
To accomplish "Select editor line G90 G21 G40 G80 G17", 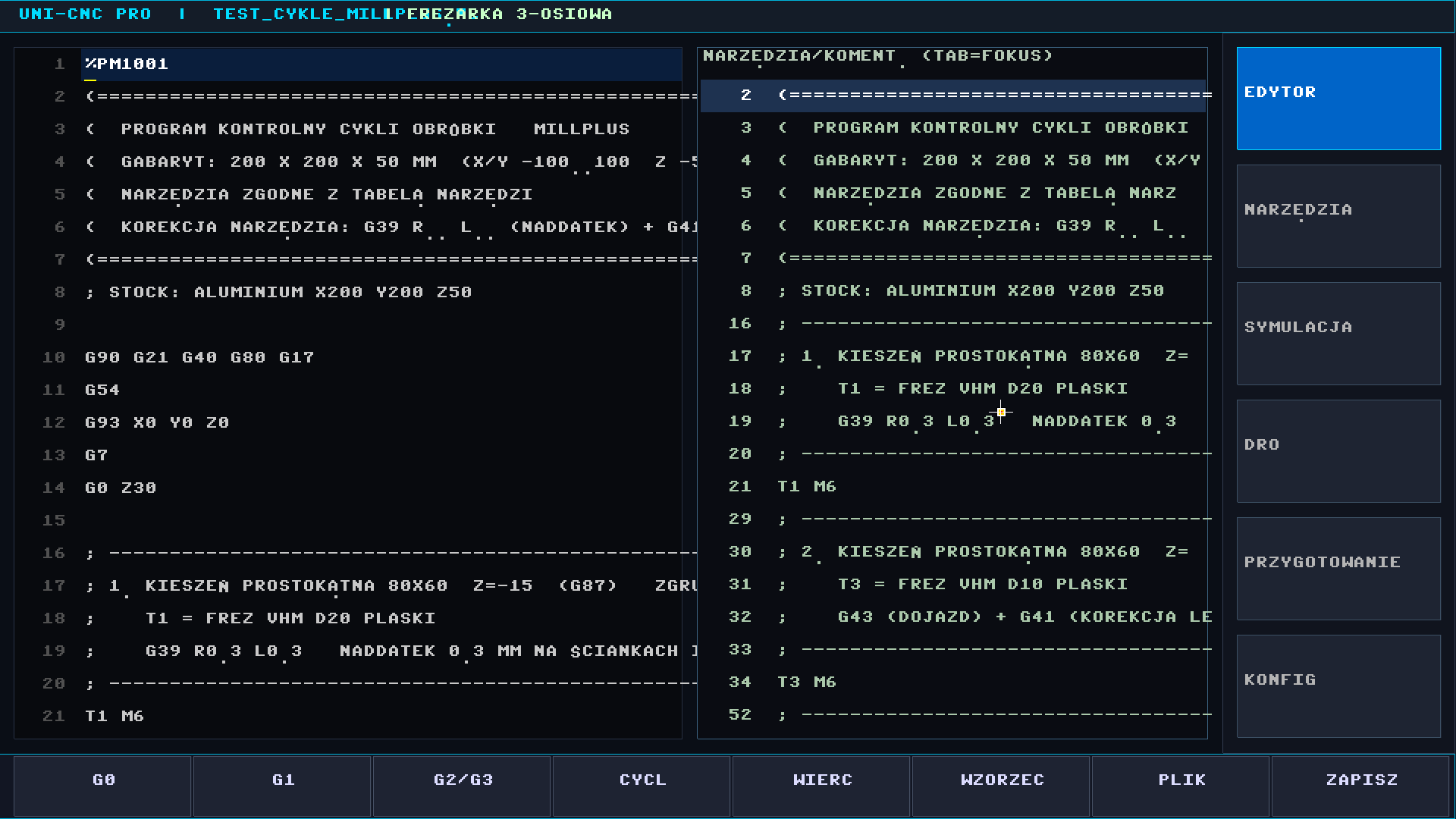I will [x=349, y=357].
